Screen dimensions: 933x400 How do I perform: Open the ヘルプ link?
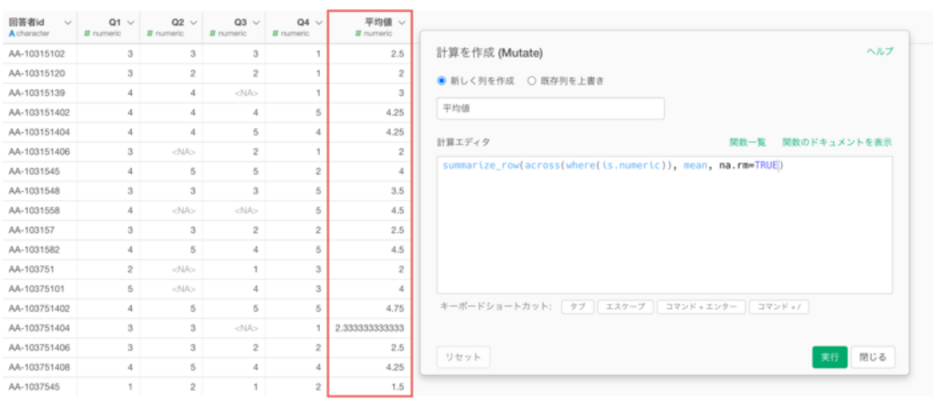click(879, 52)
